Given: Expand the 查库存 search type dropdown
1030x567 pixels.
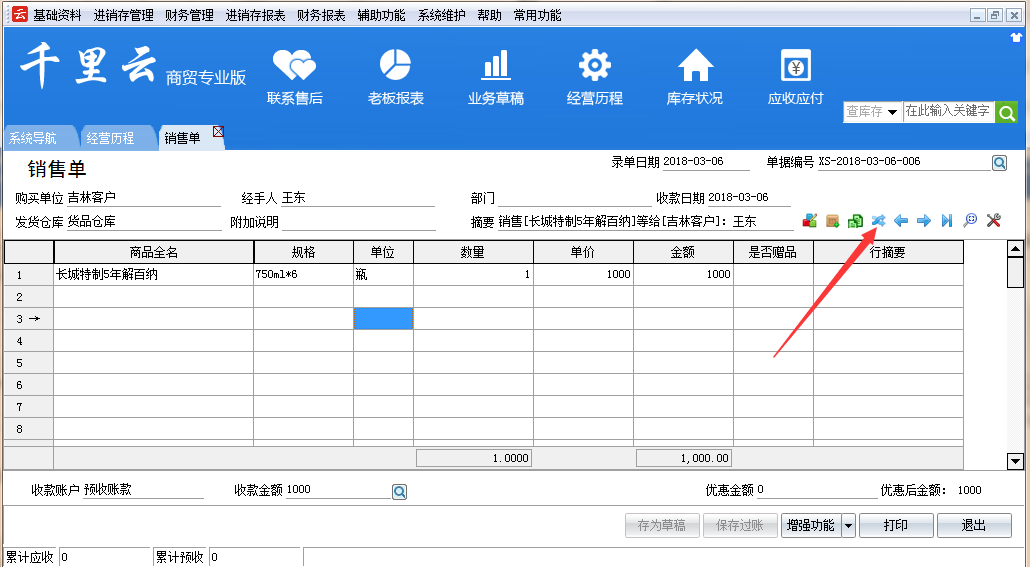Looking at the screenshot, I should tap(891, 112).
